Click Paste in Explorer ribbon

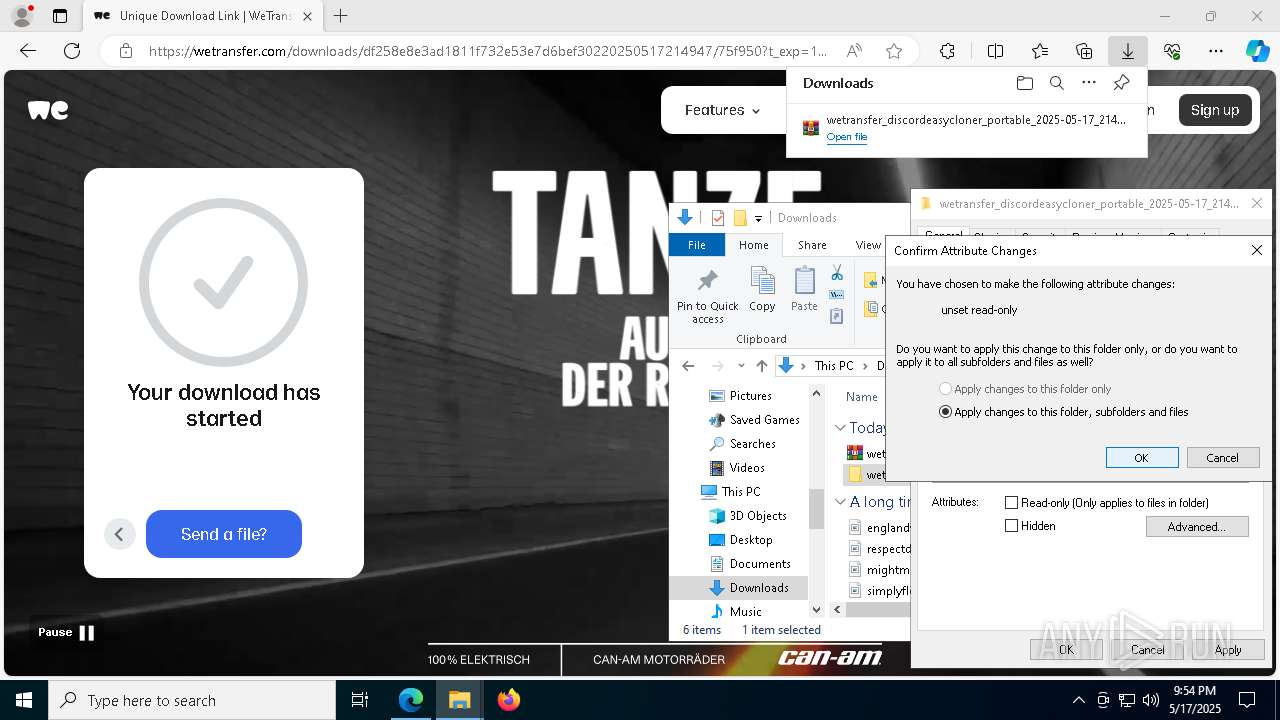pyautogui.click(x=804, y=290)
